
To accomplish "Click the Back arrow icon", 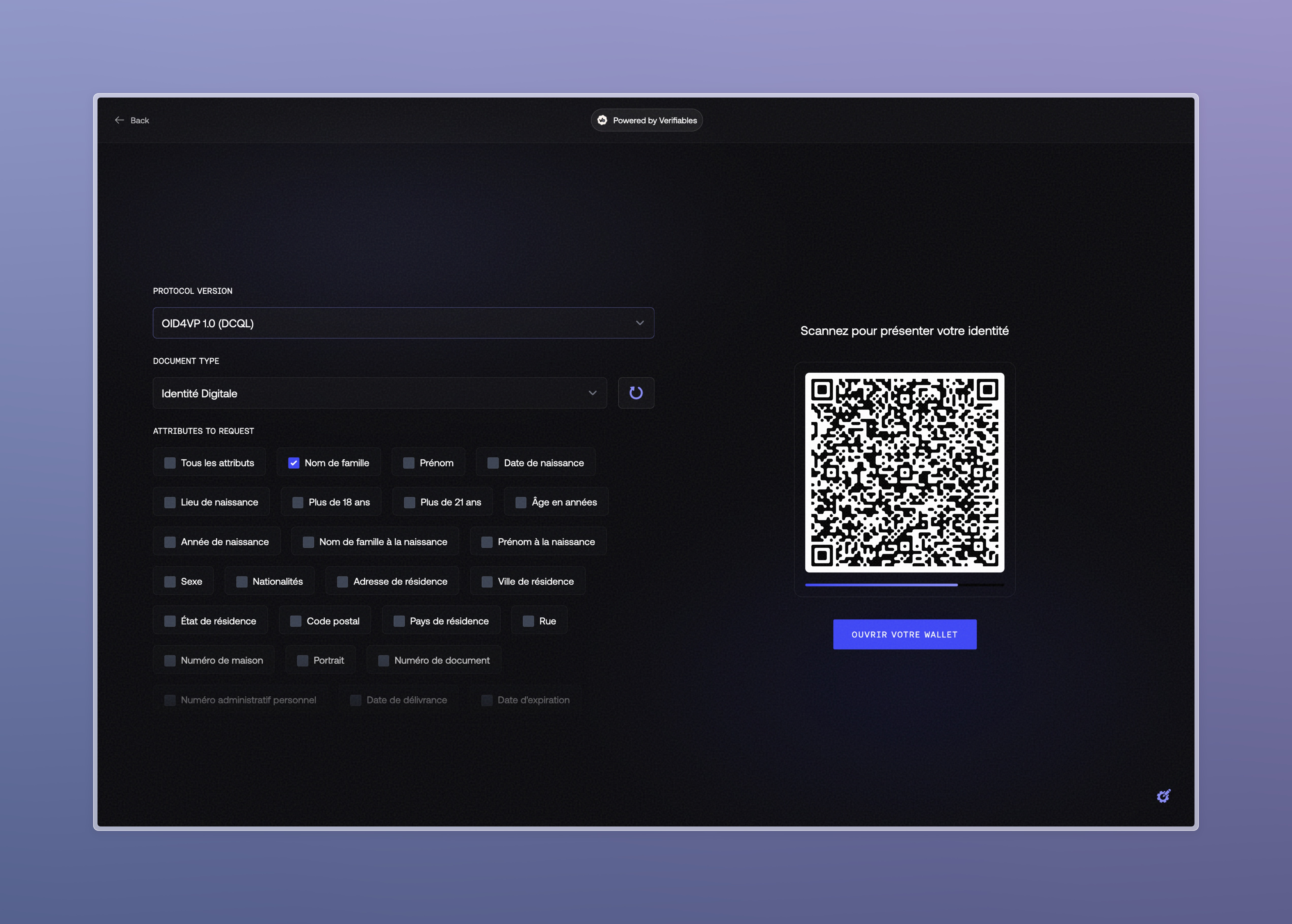I will 119,120.
